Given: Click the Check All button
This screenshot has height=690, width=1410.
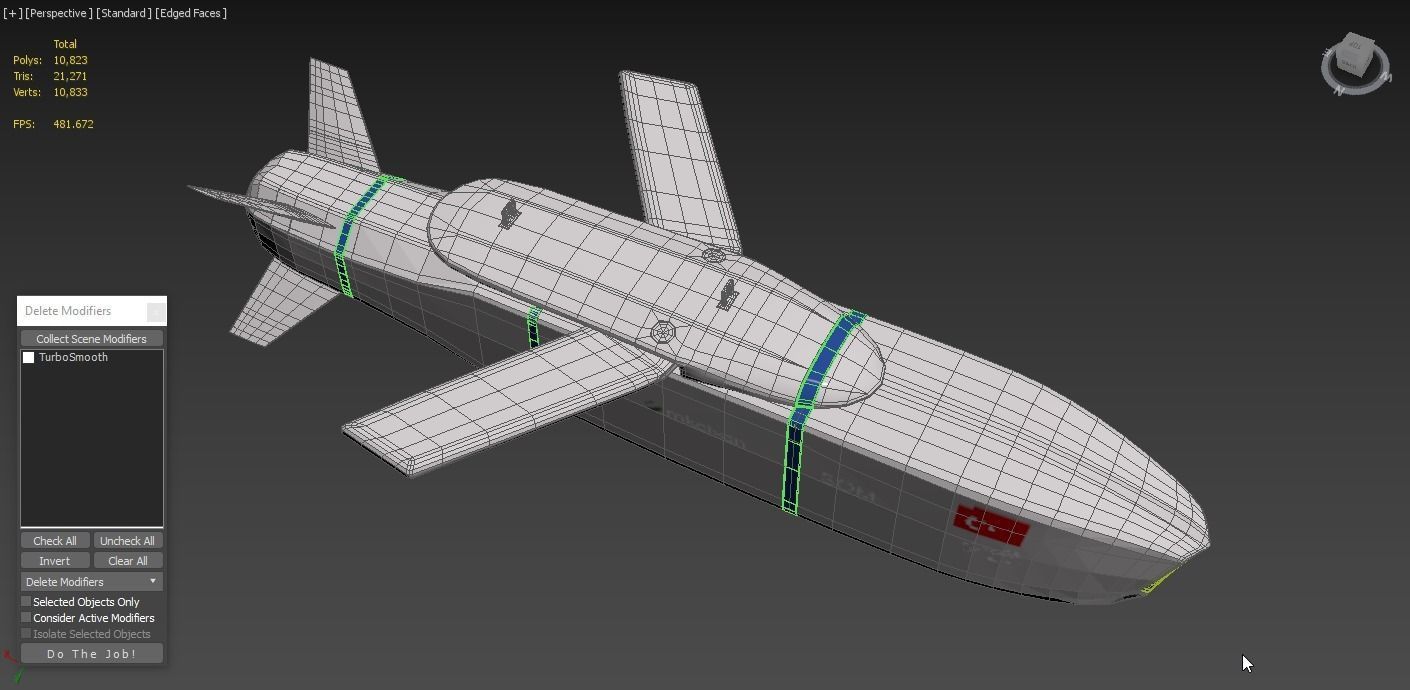Looking at the screenshot, I should pyautogui.click(x=55, y=541).
